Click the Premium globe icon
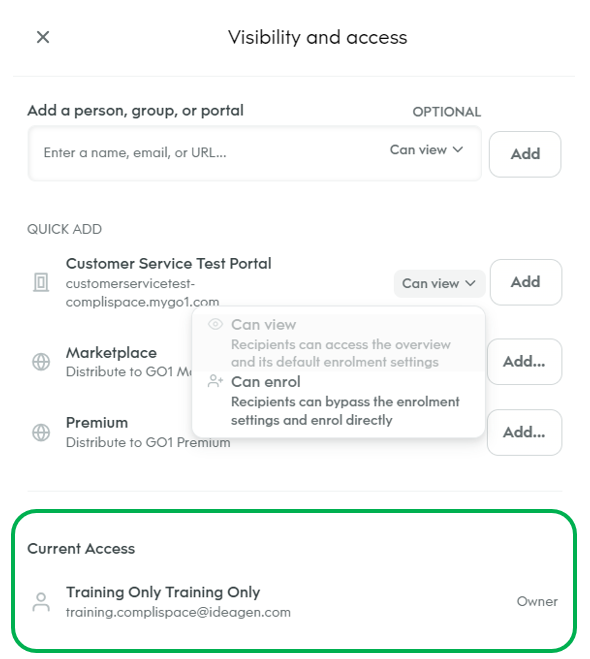The image size is (590, 659). pyautogui.click(x=41, y=432)
